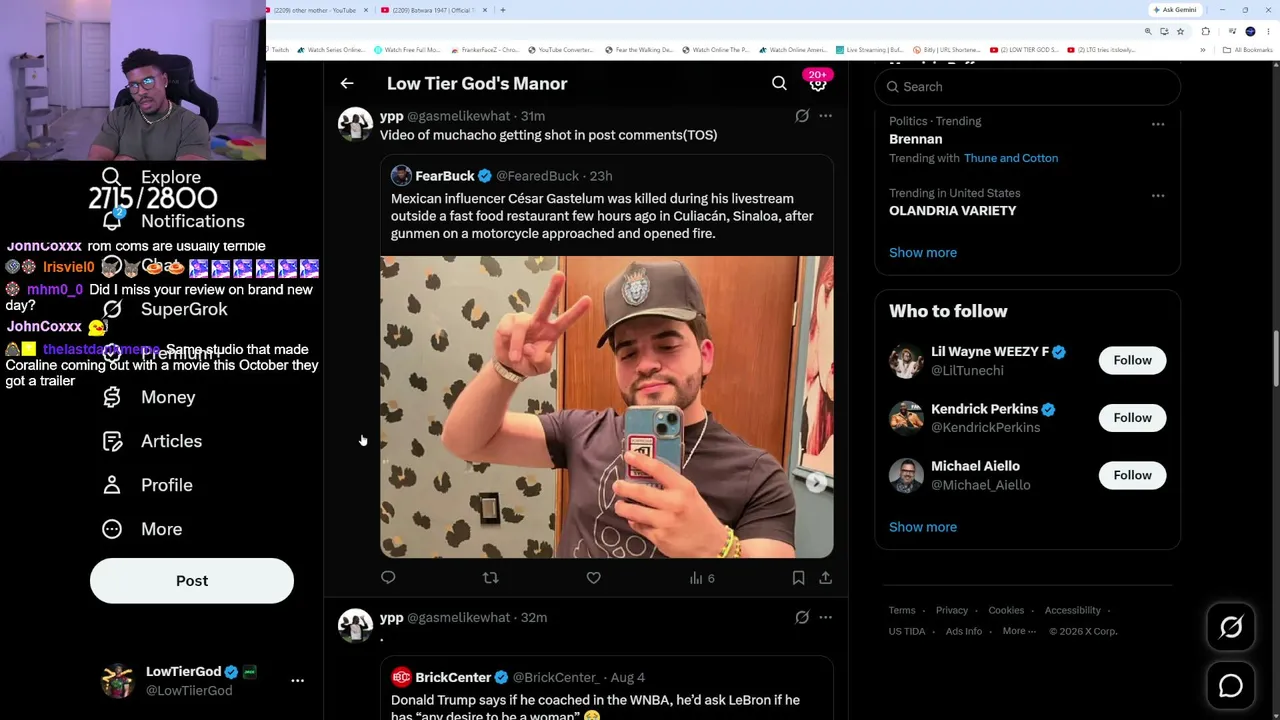Open Notifications in the sidebar

[173, 221]
